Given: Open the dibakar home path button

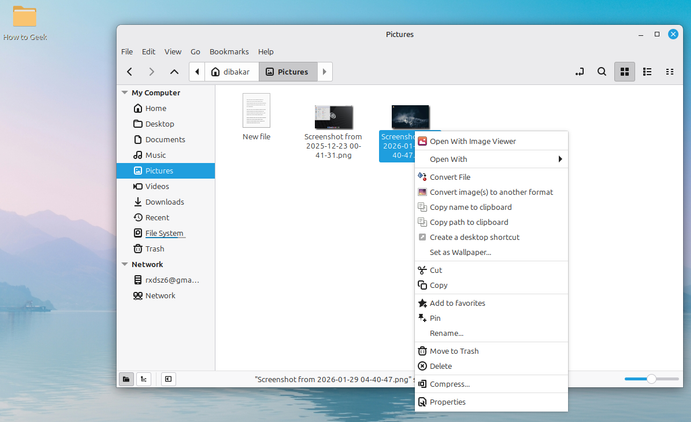Looking at the screenshot, I should point(231,72).
